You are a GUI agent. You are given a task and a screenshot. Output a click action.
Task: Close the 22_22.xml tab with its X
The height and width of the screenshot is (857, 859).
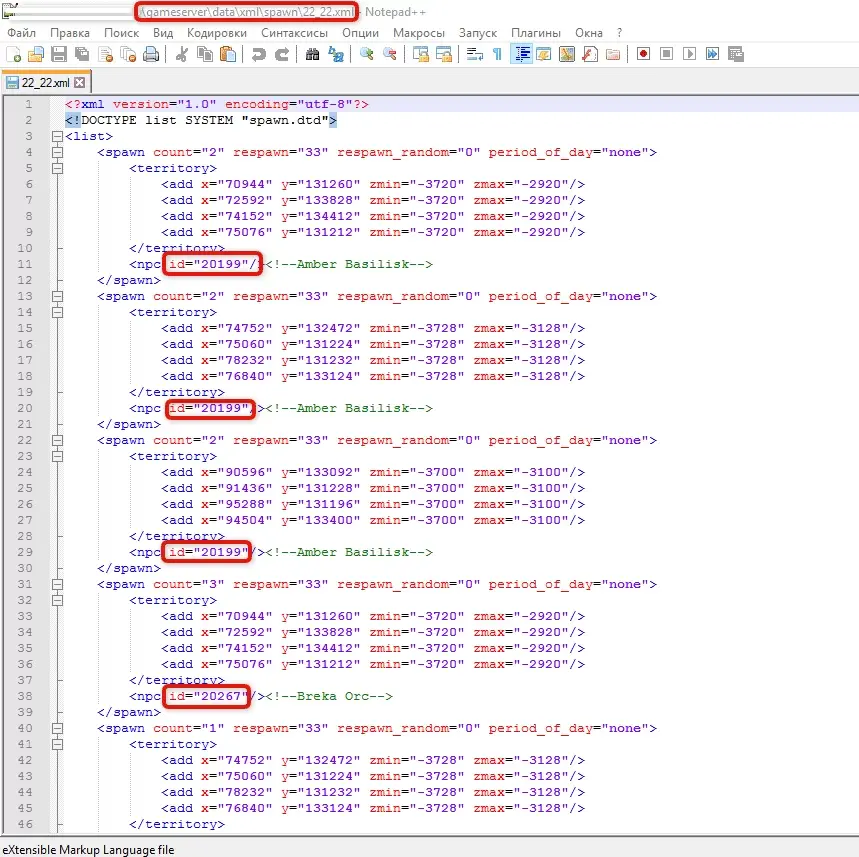coord(80,83)
